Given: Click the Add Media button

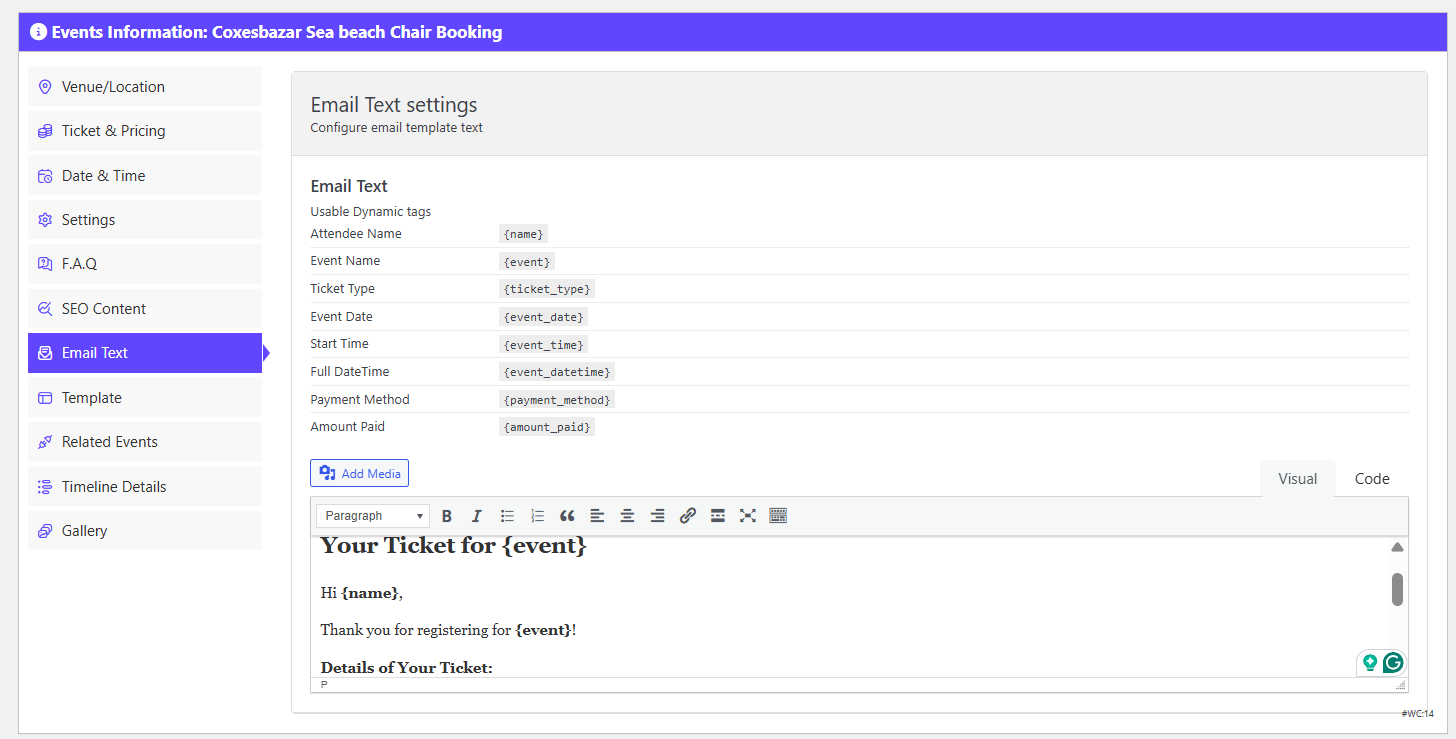Looking at the screenshot, I should (360, 473).
